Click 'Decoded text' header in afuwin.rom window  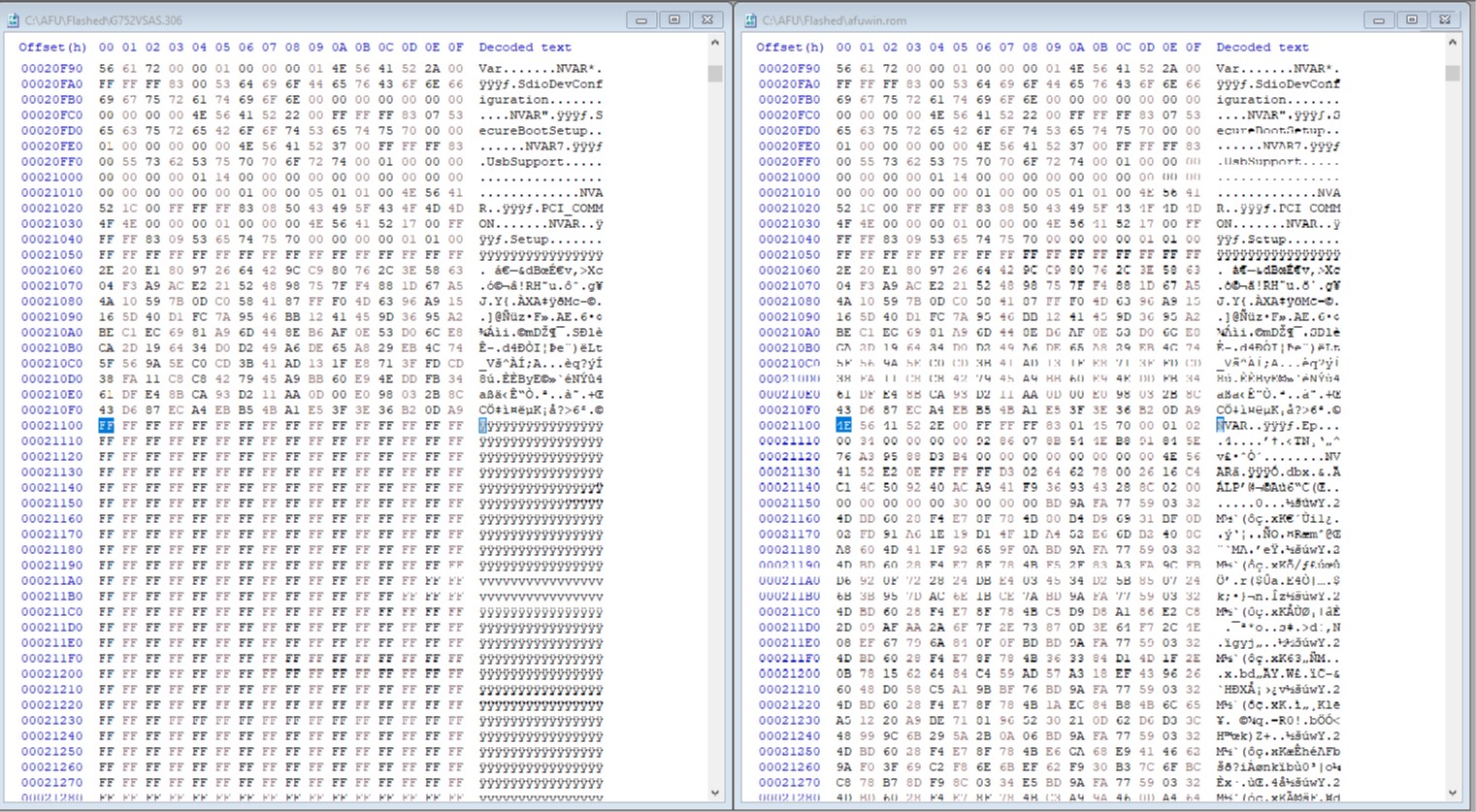[1263, 47]
